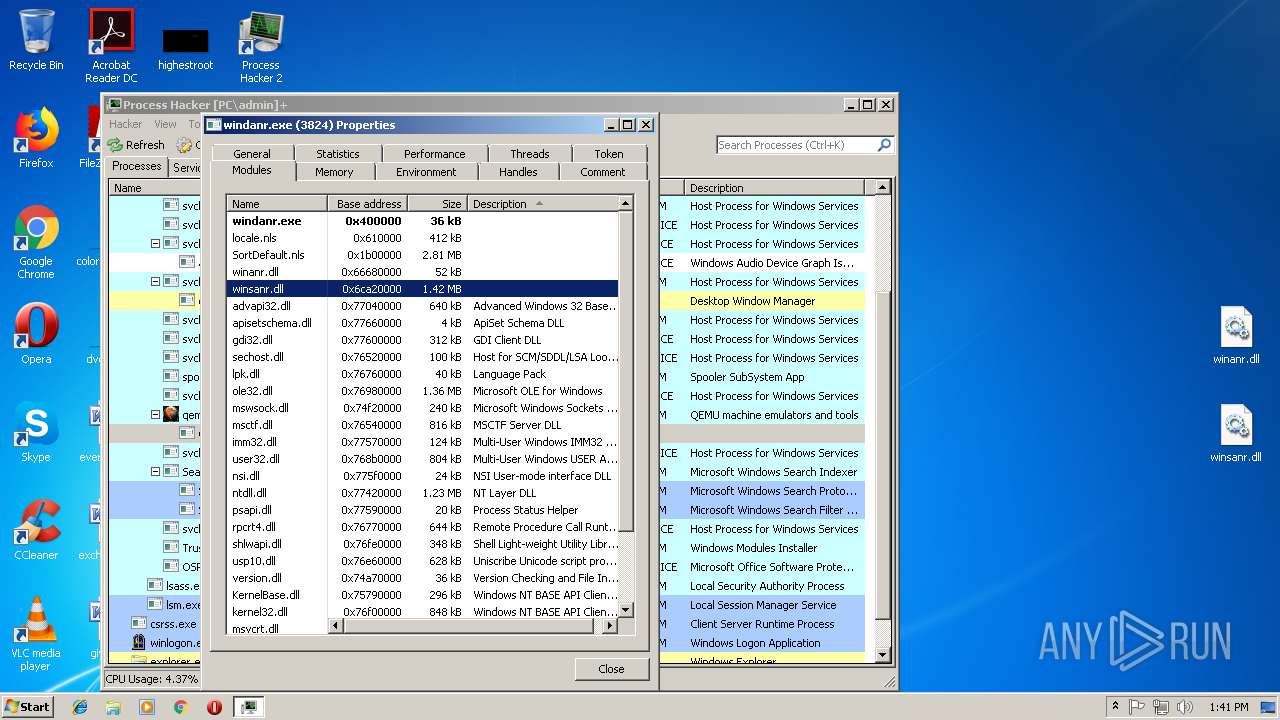Click the volume speaker tray icon
This screenshot has width=1280, height=720.
(x=1185, y=707)
